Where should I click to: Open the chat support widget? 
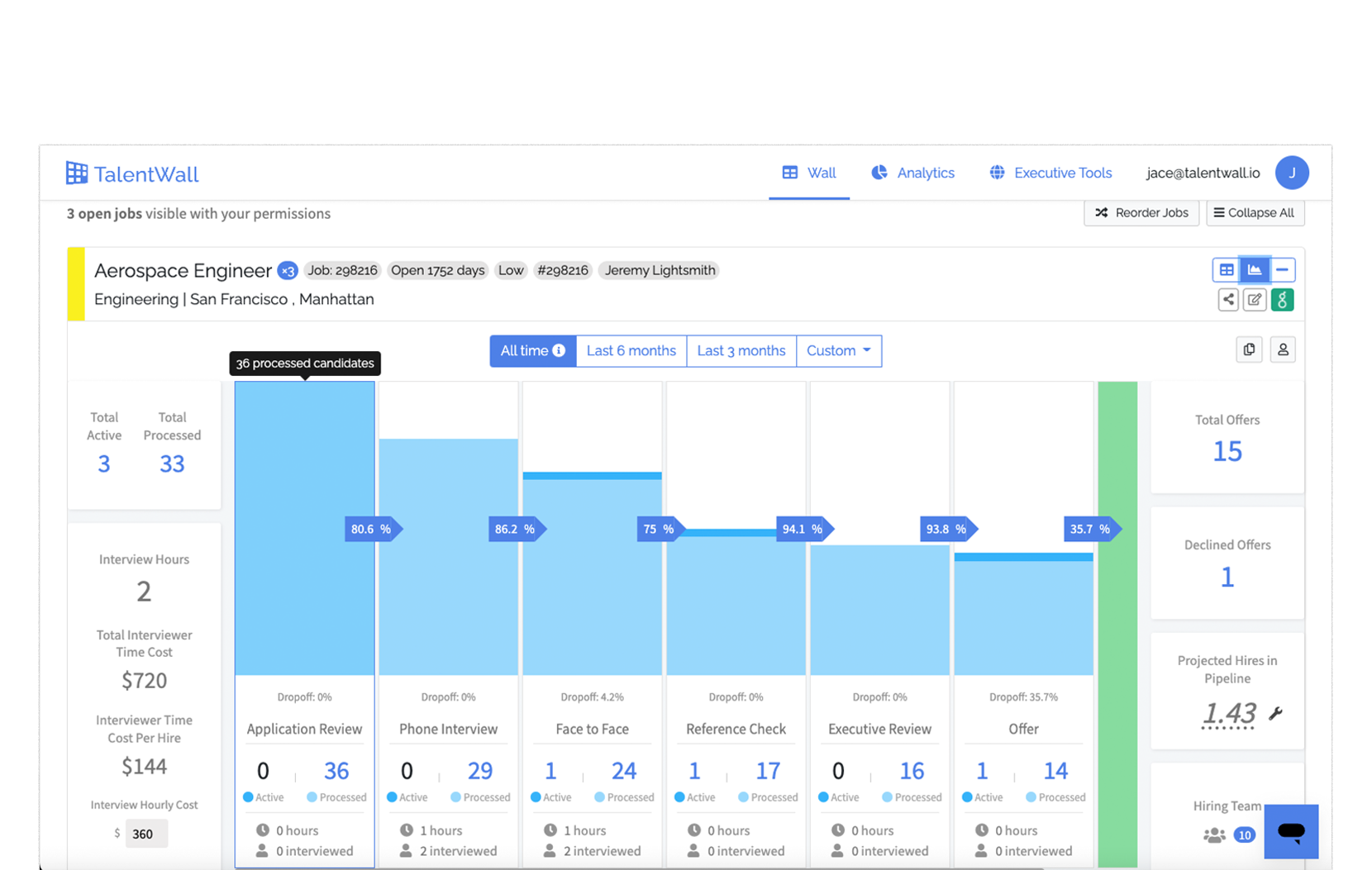pyautogui.click(x=1291, y=831)
